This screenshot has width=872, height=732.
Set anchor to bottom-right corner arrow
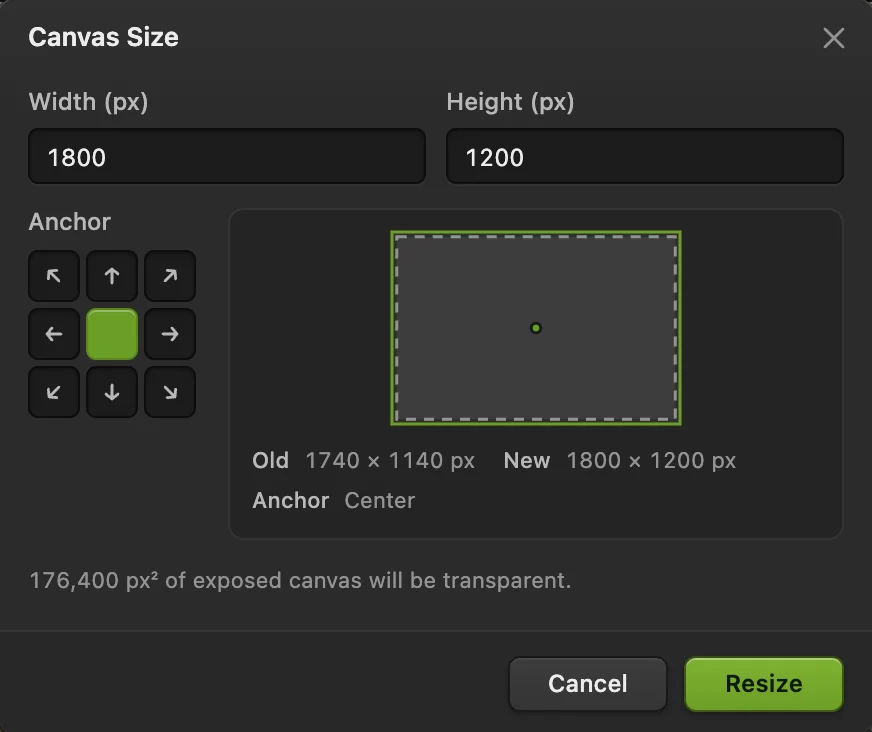170,392
